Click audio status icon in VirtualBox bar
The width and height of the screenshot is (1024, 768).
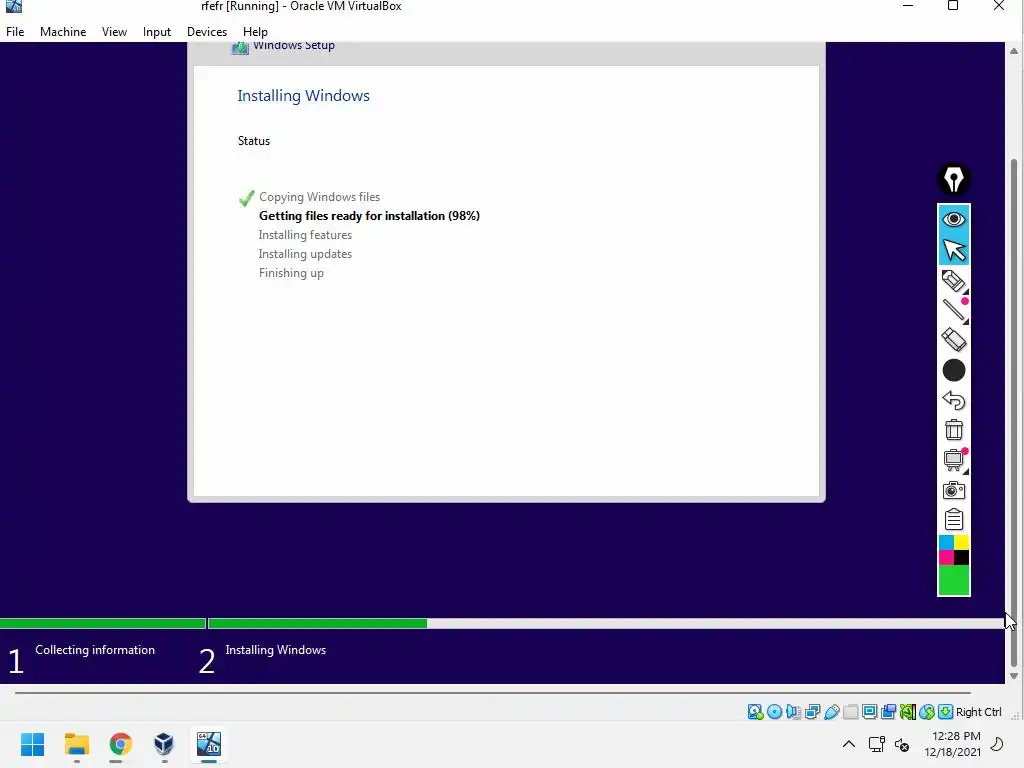(x=793, y=712)
